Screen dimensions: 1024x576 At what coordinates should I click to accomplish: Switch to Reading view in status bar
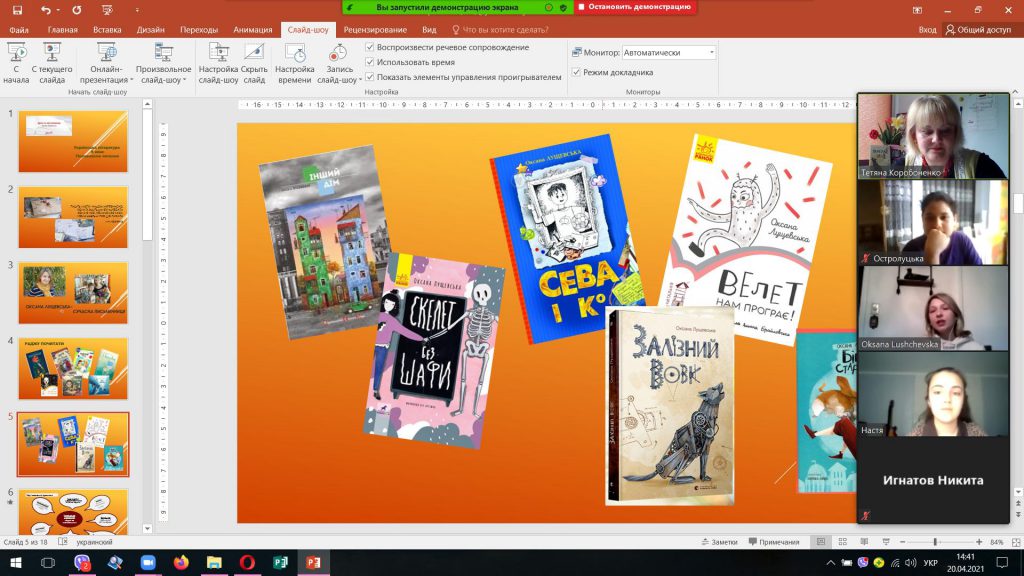[x=864, y=542]
